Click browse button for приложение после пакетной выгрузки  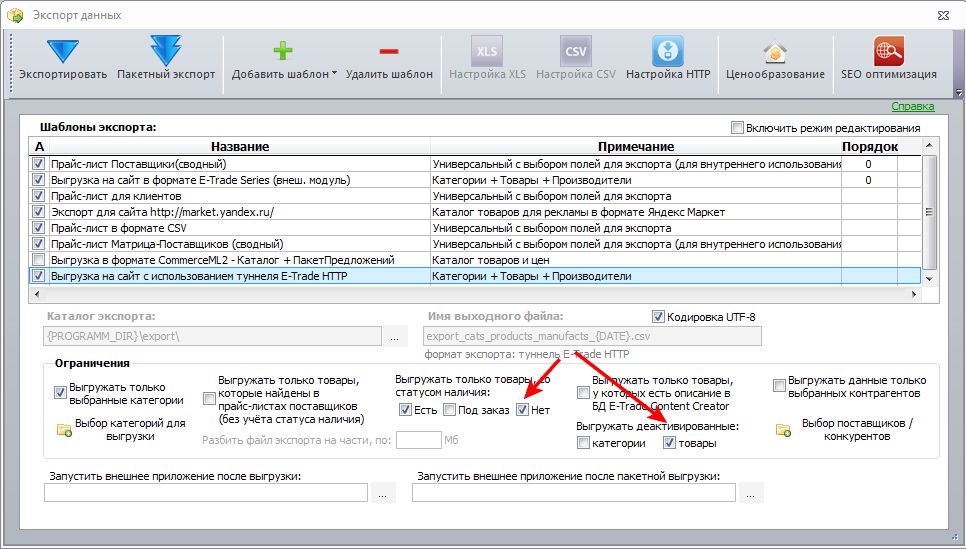[x=750, y=493]
